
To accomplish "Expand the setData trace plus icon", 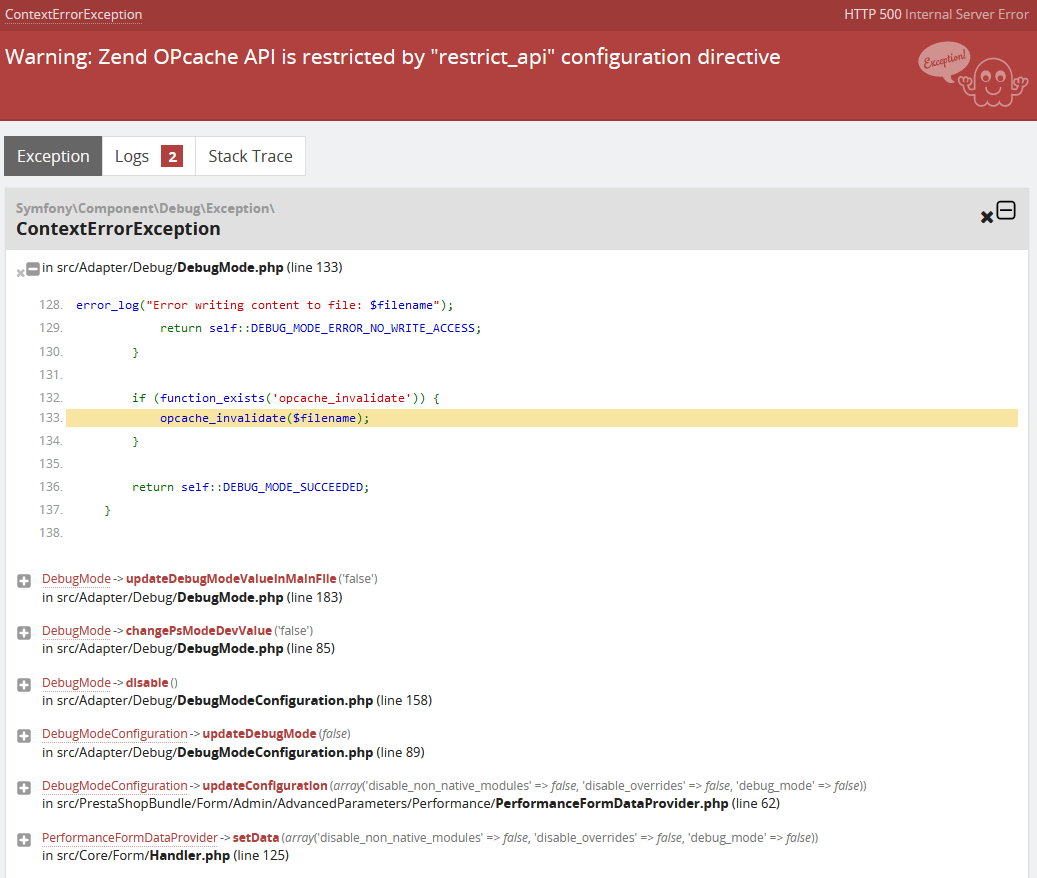I will (24, 840).
